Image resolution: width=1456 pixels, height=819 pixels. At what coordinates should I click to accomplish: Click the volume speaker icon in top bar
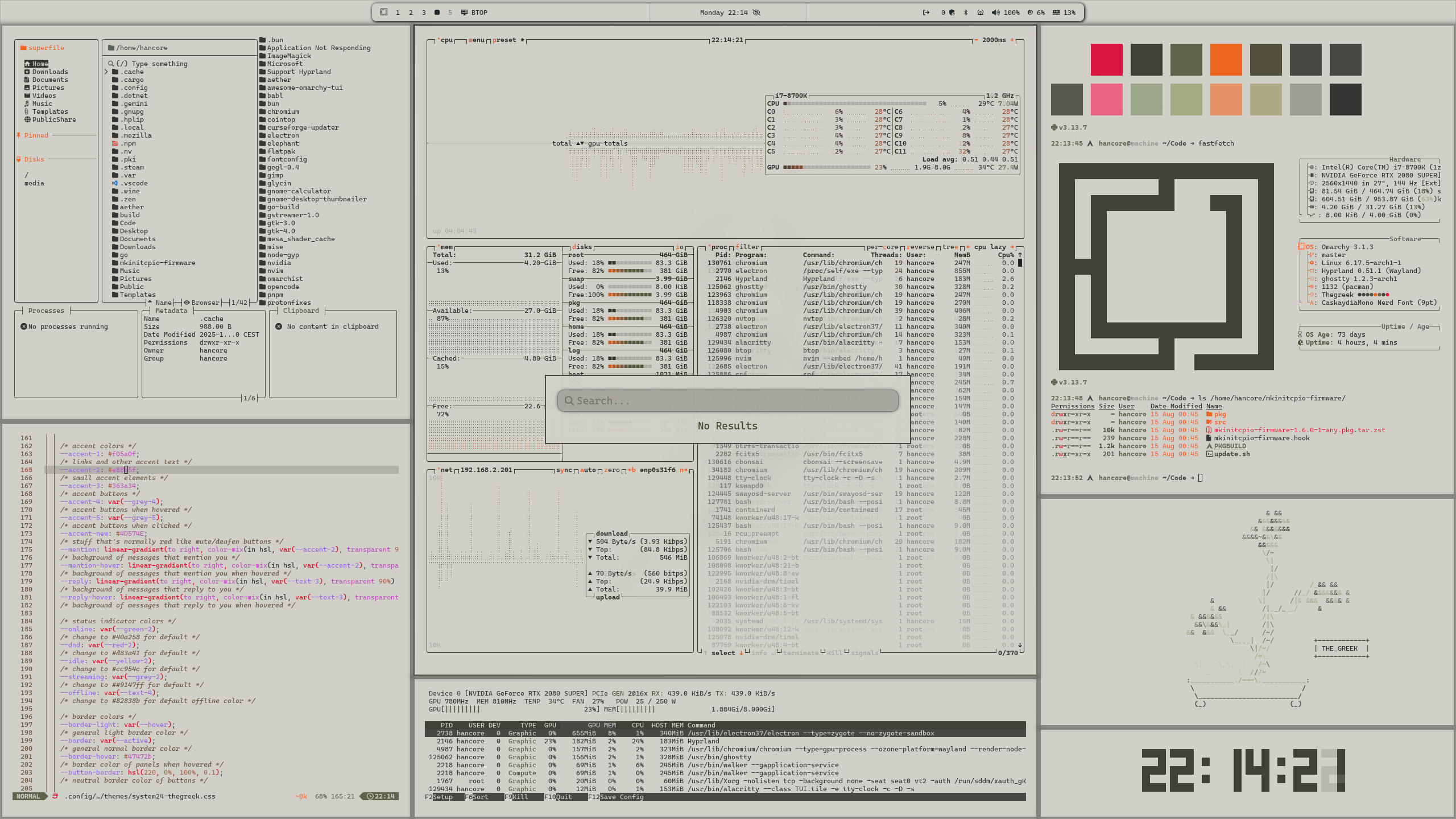(995, 13)
